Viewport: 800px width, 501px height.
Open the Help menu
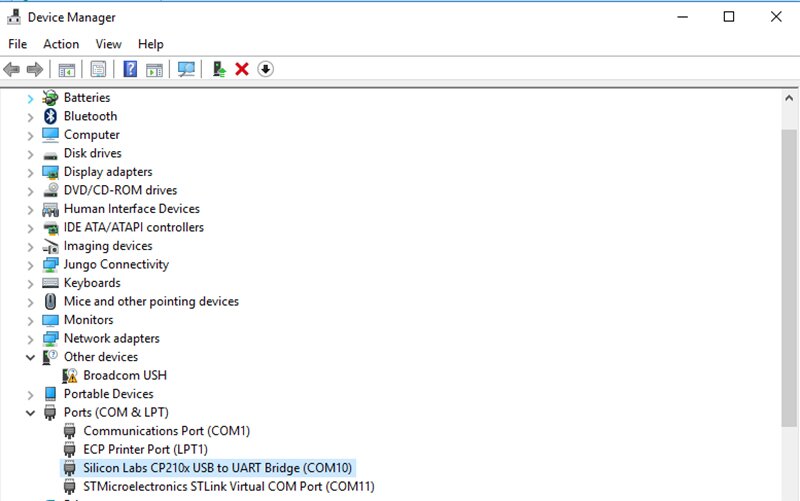[151, 44]
